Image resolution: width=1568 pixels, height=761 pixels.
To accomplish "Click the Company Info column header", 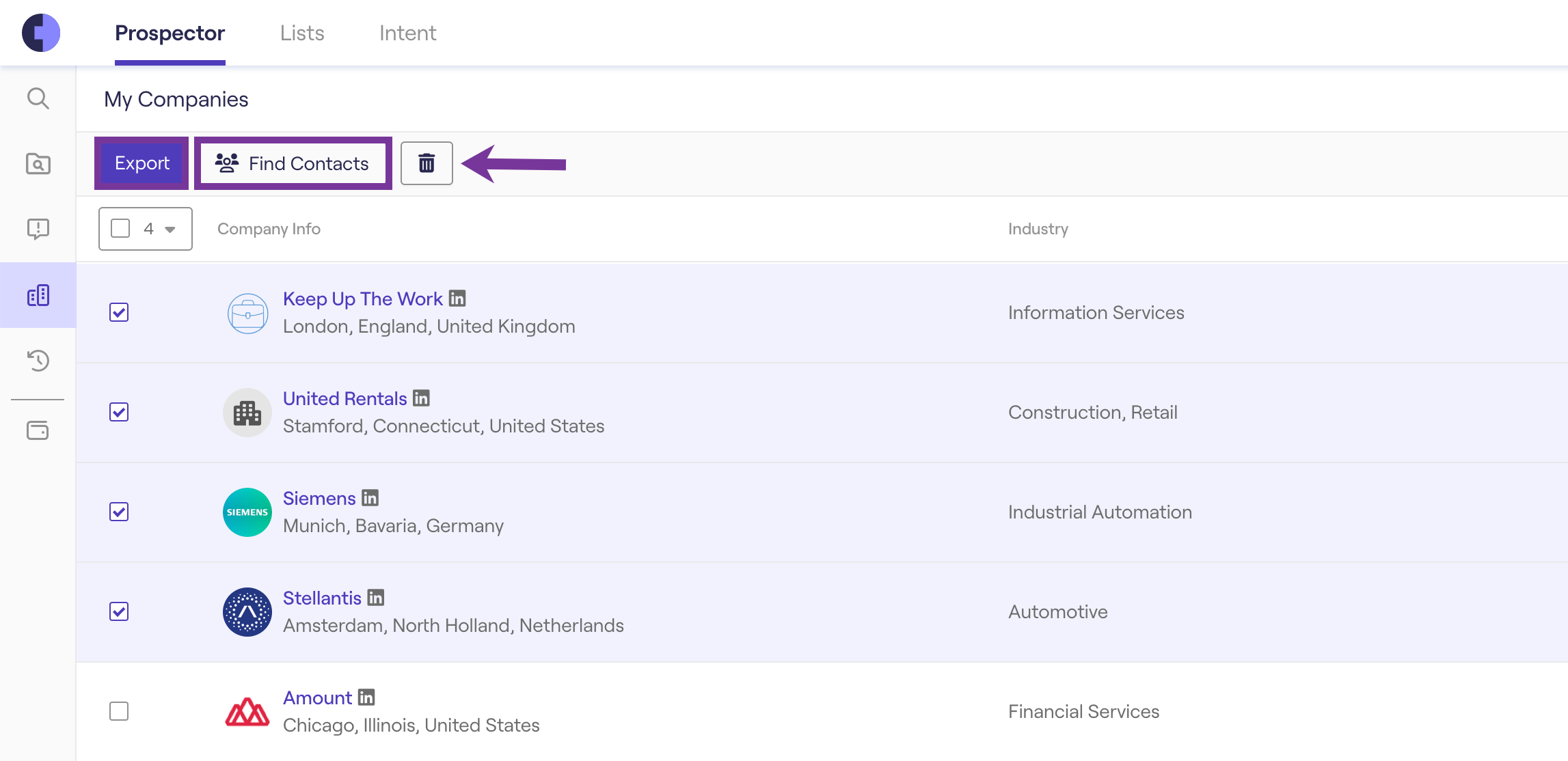I will (x=269, y=229).
